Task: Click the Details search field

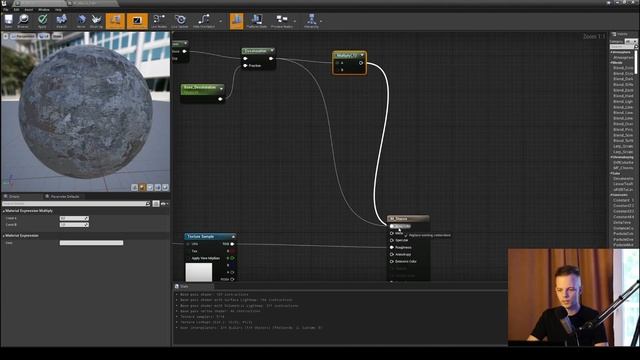Action: [x=76, y=203]
